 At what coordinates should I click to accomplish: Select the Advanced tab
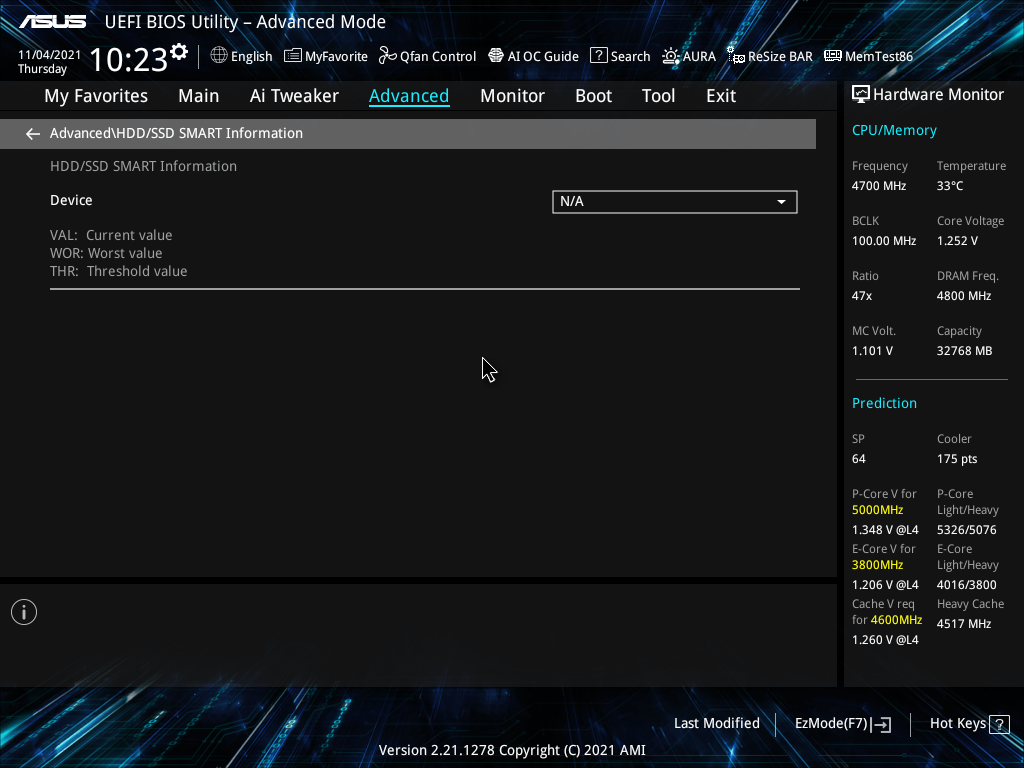click(x=409, y=96)
